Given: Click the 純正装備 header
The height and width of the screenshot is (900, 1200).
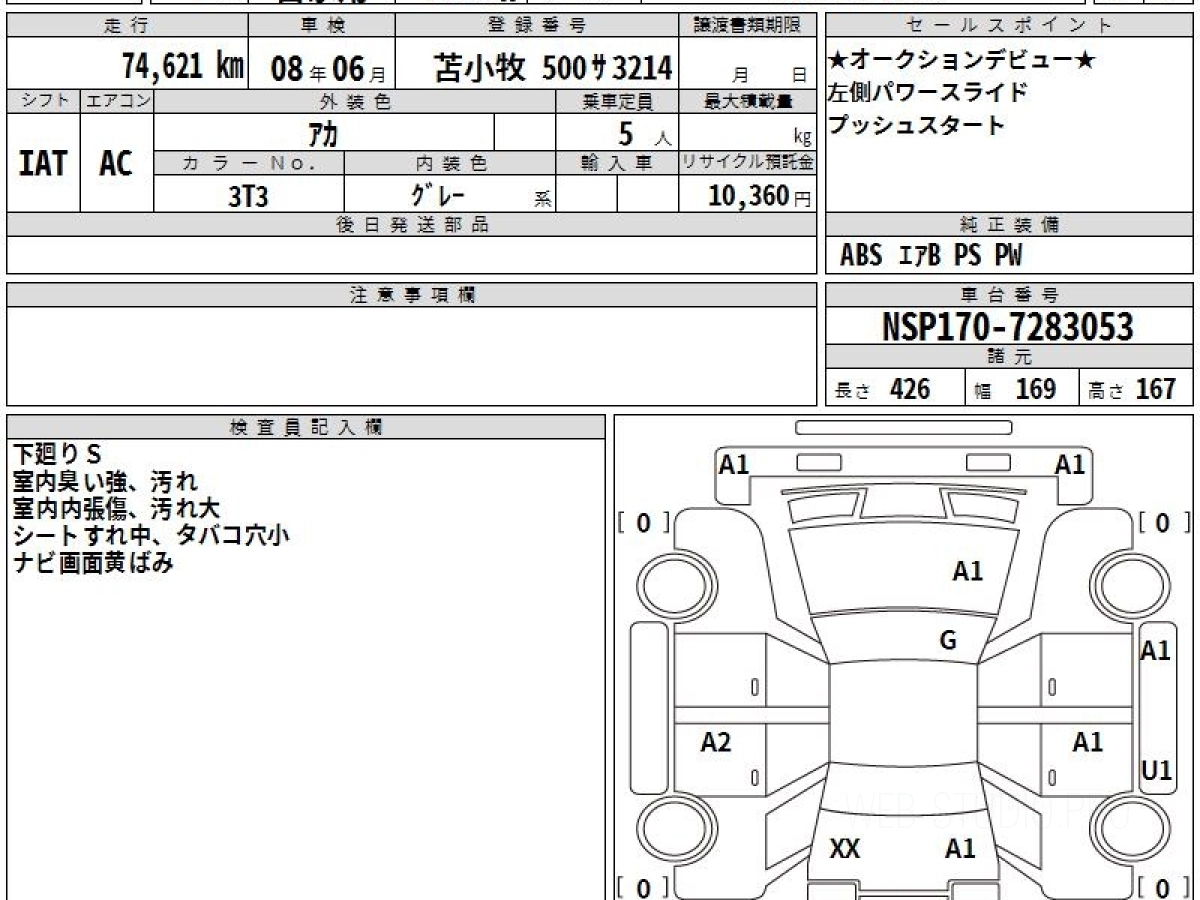Looking at the screenshot, I should click(1009, 225).
